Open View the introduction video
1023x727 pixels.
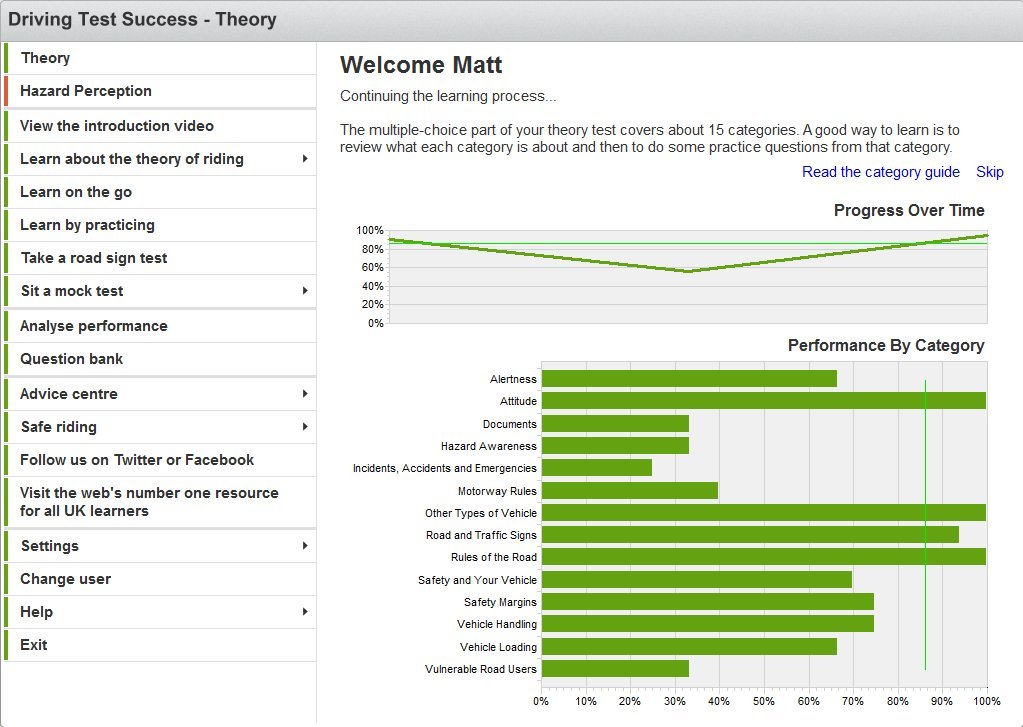(117, 126)
